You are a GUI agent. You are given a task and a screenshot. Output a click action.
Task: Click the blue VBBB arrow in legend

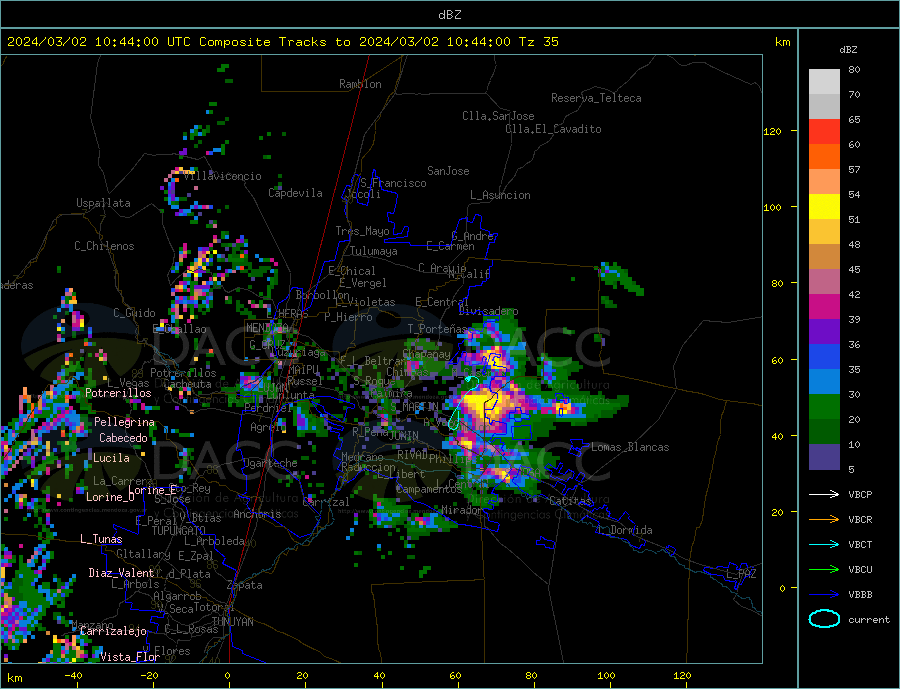point(824,595)
